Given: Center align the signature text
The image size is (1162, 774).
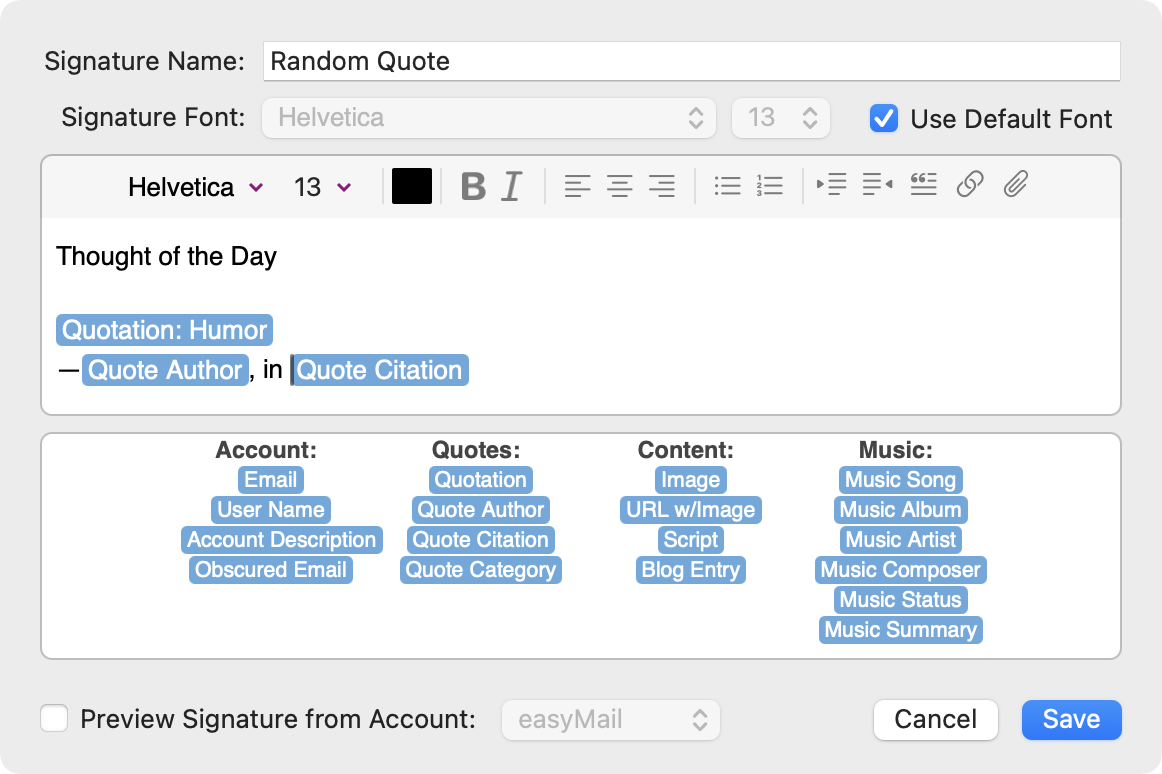Looking at the screenshot, I should click(620, 186).
